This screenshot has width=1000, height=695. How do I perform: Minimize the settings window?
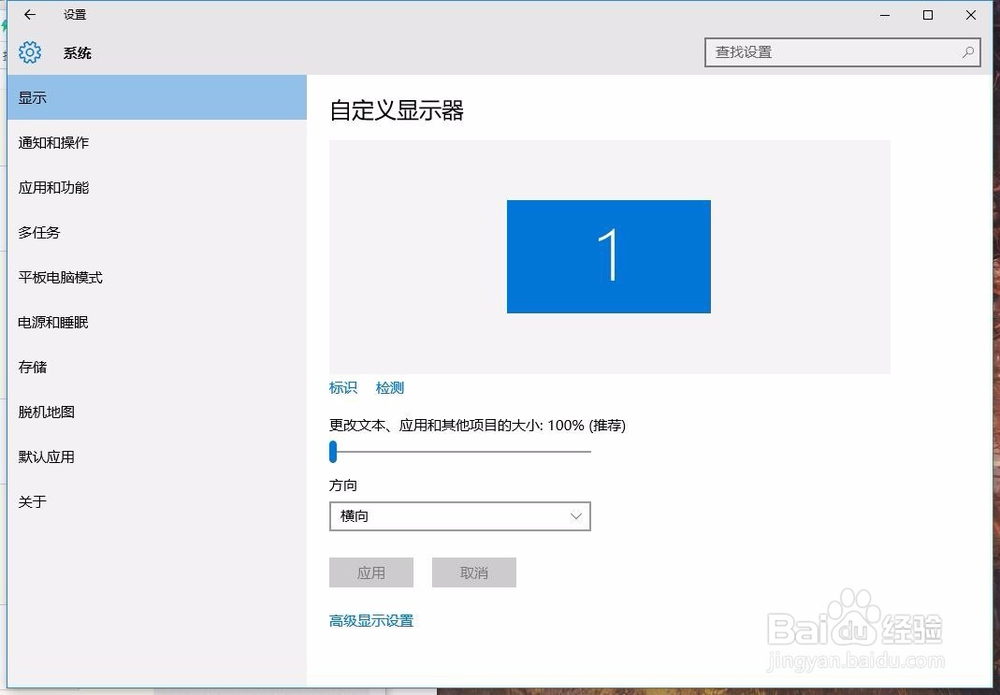pos(885,15)
